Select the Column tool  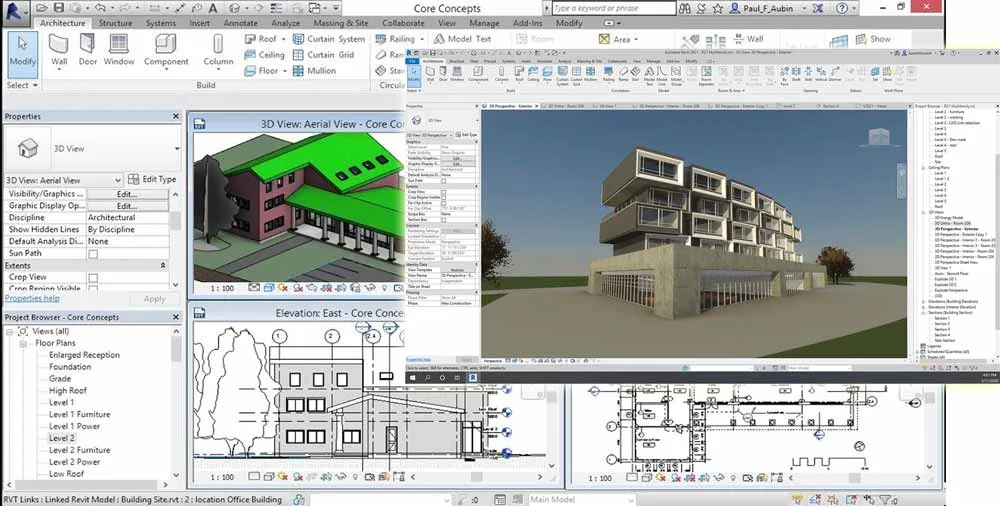(x=219, y=50)
